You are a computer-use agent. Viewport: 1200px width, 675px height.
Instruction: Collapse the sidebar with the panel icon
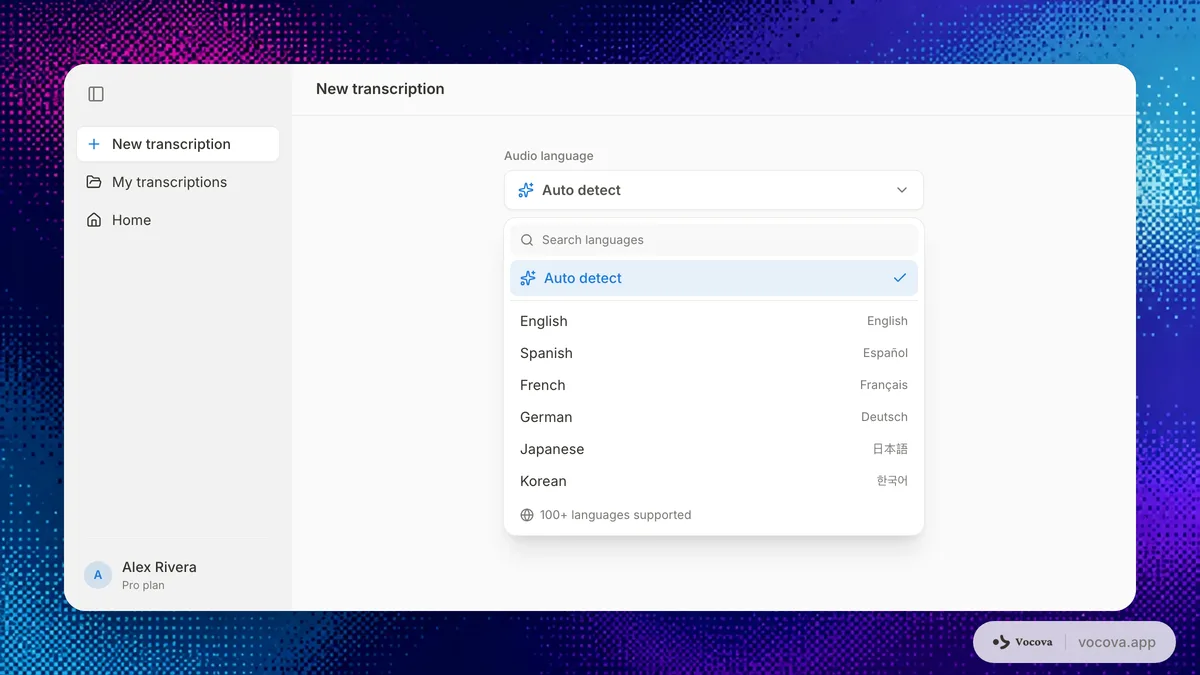click(x=96, y=94)
